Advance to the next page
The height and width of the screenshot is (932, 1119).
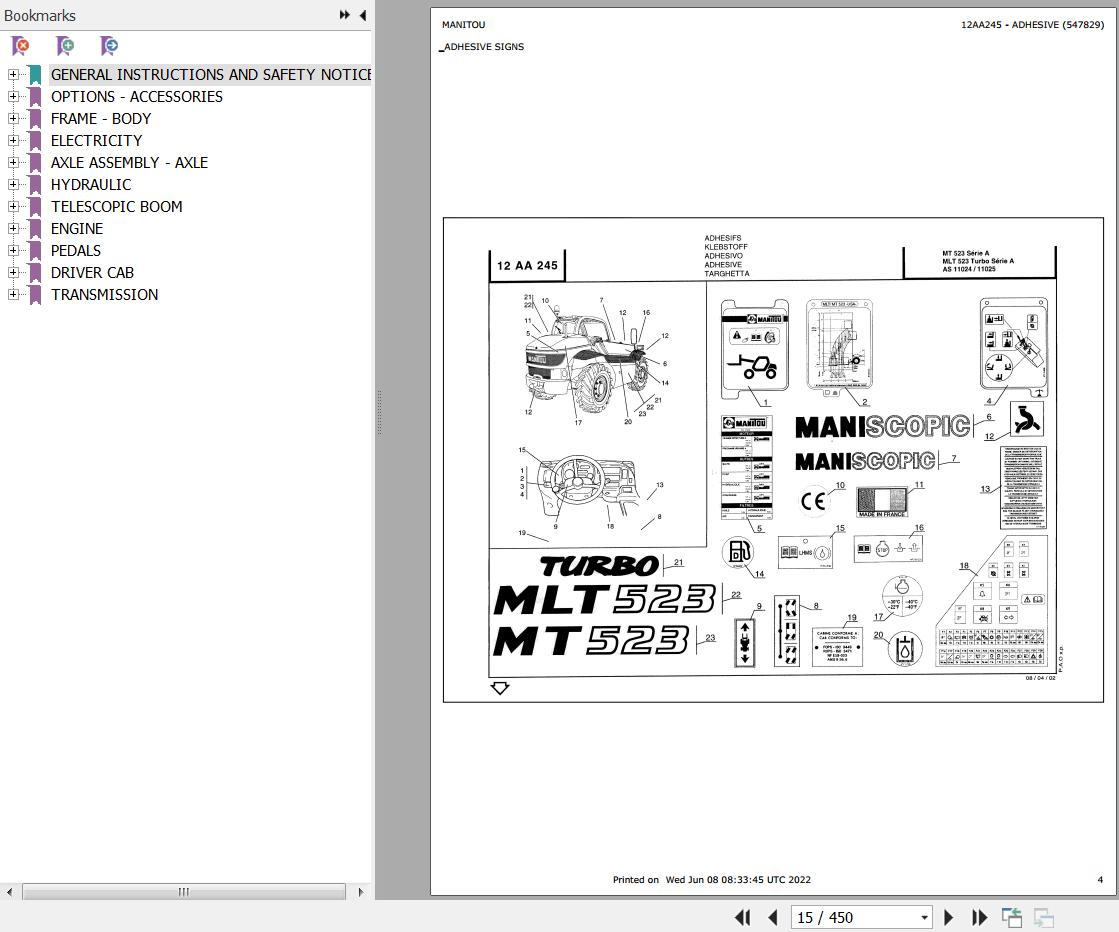[x=947, y=917]
